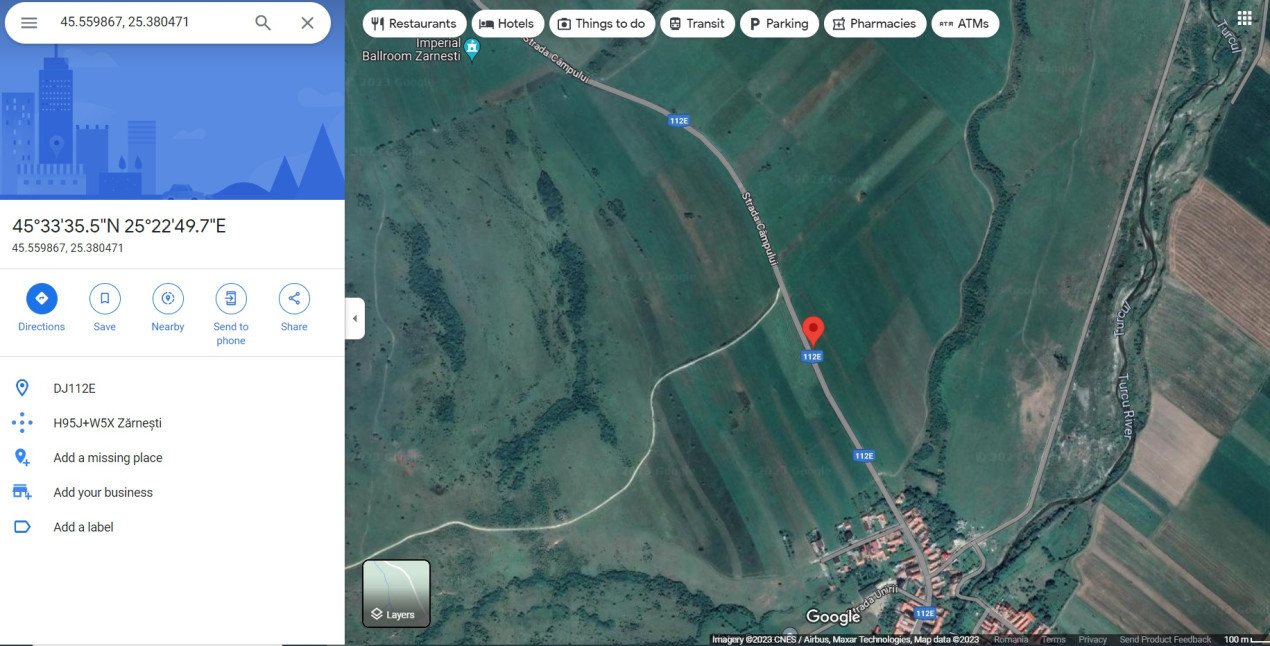1270x646 pixels.
Task: Clear the search with the X icon
Action: (x=307, y=22)
